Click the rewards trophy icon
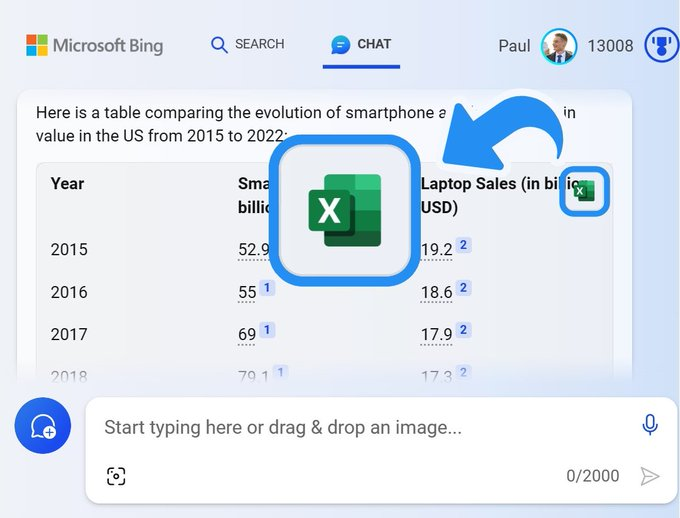The image size is (680, 518). (661, 46)
